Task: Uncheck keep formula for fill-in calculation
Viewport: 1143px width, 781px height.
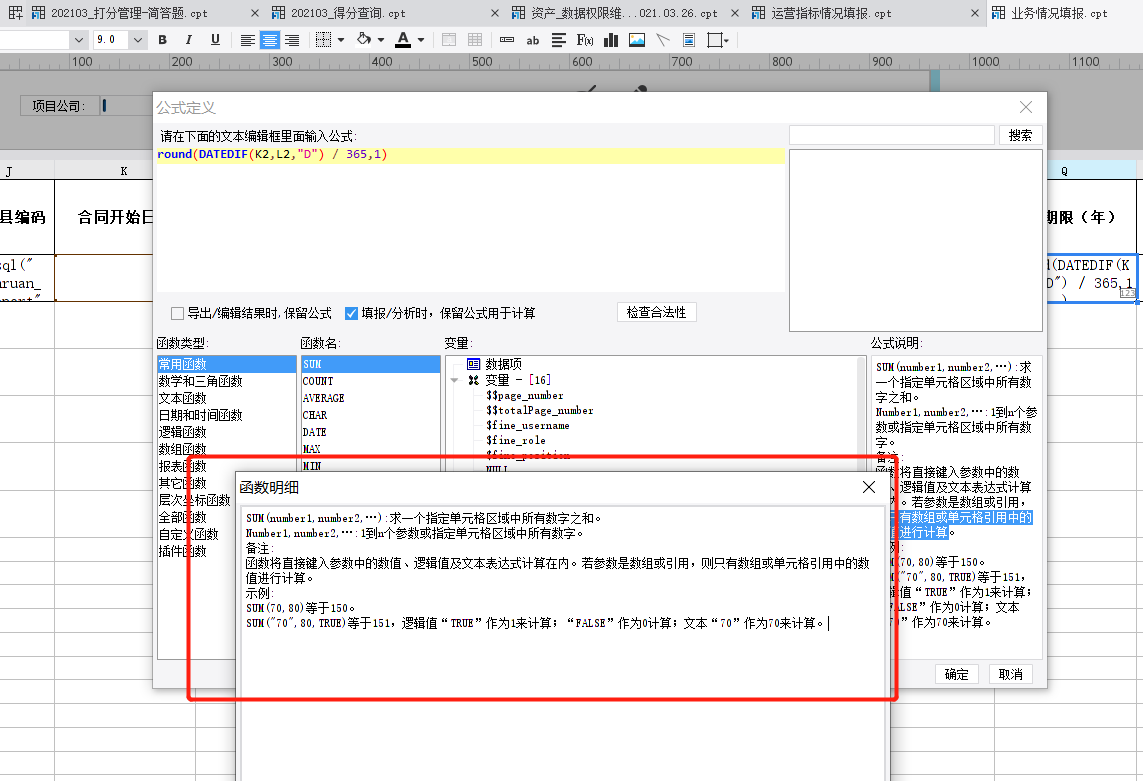Action: click(x=351, y=314)
